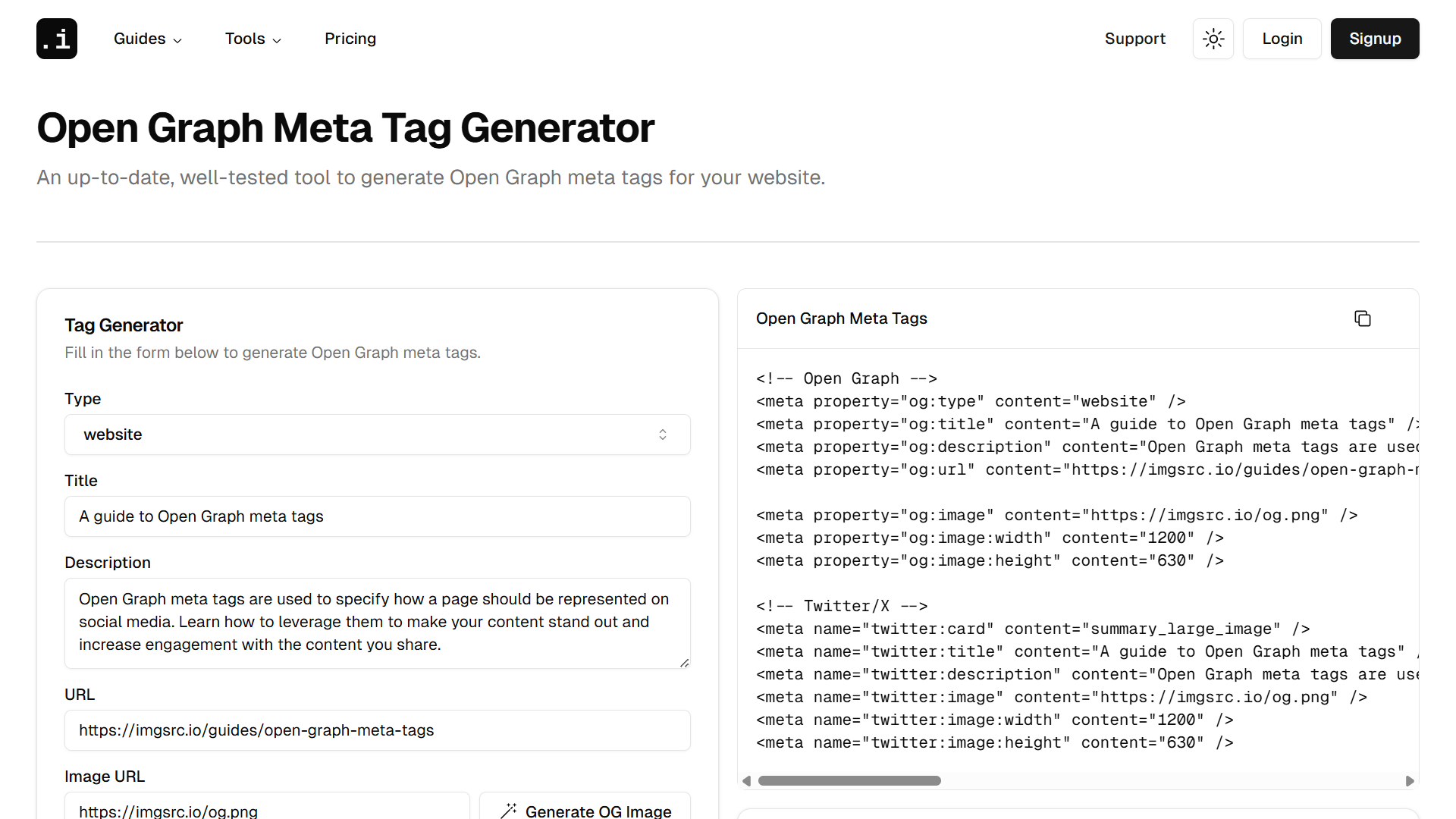The width and height of the screenshot is (1456, 819).
Task: Click the left scroll arrow of the code panel
Action: pos(746,780)
